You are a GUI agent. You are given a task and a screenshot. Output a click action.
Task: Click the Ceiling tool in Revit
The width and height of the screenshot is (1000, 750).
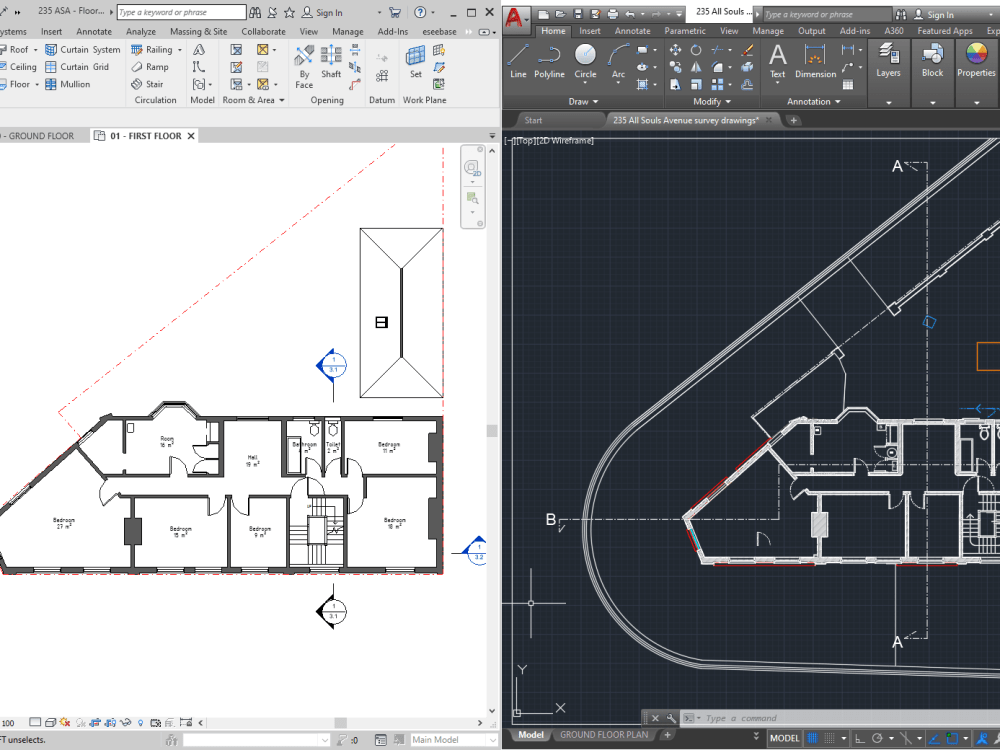[18, 66]
